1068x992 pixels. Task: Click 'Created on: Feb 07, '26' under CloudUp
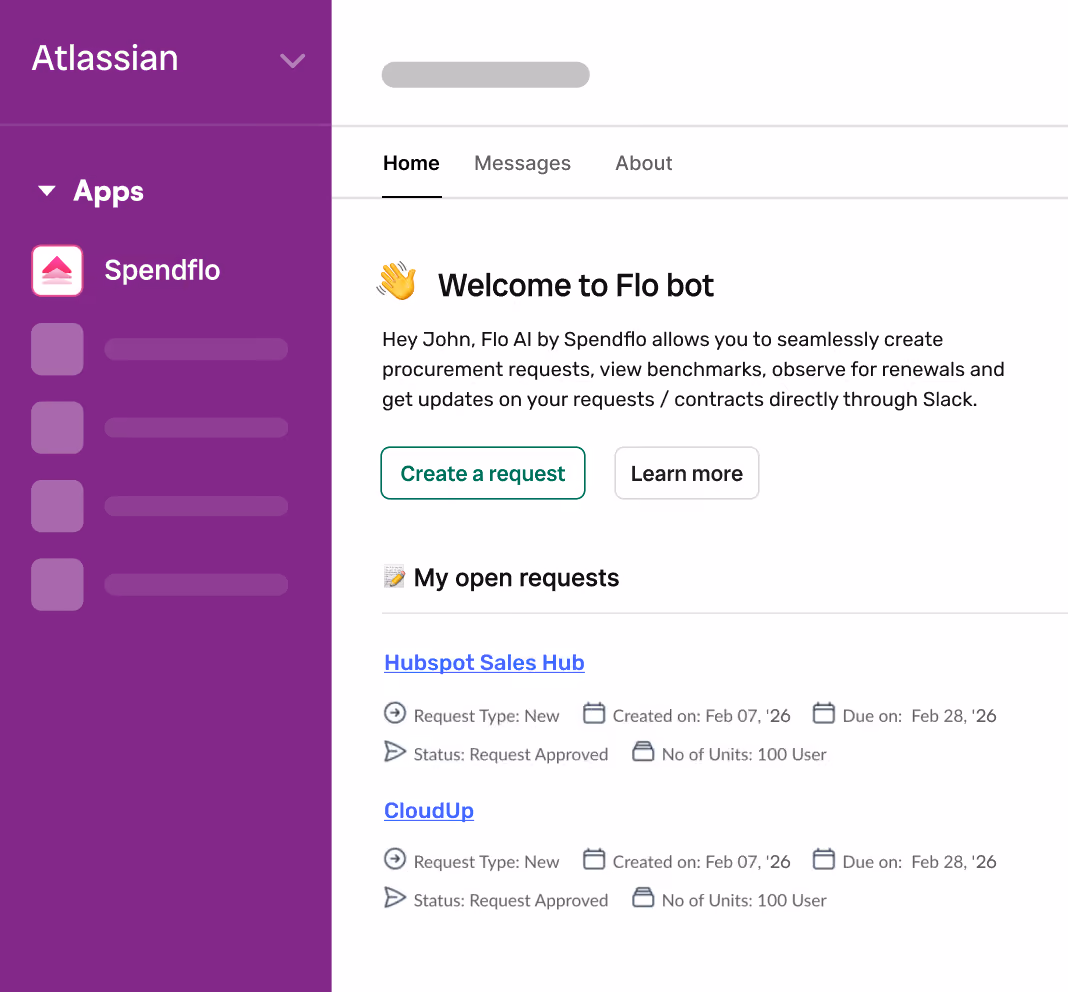coord(702,862)
